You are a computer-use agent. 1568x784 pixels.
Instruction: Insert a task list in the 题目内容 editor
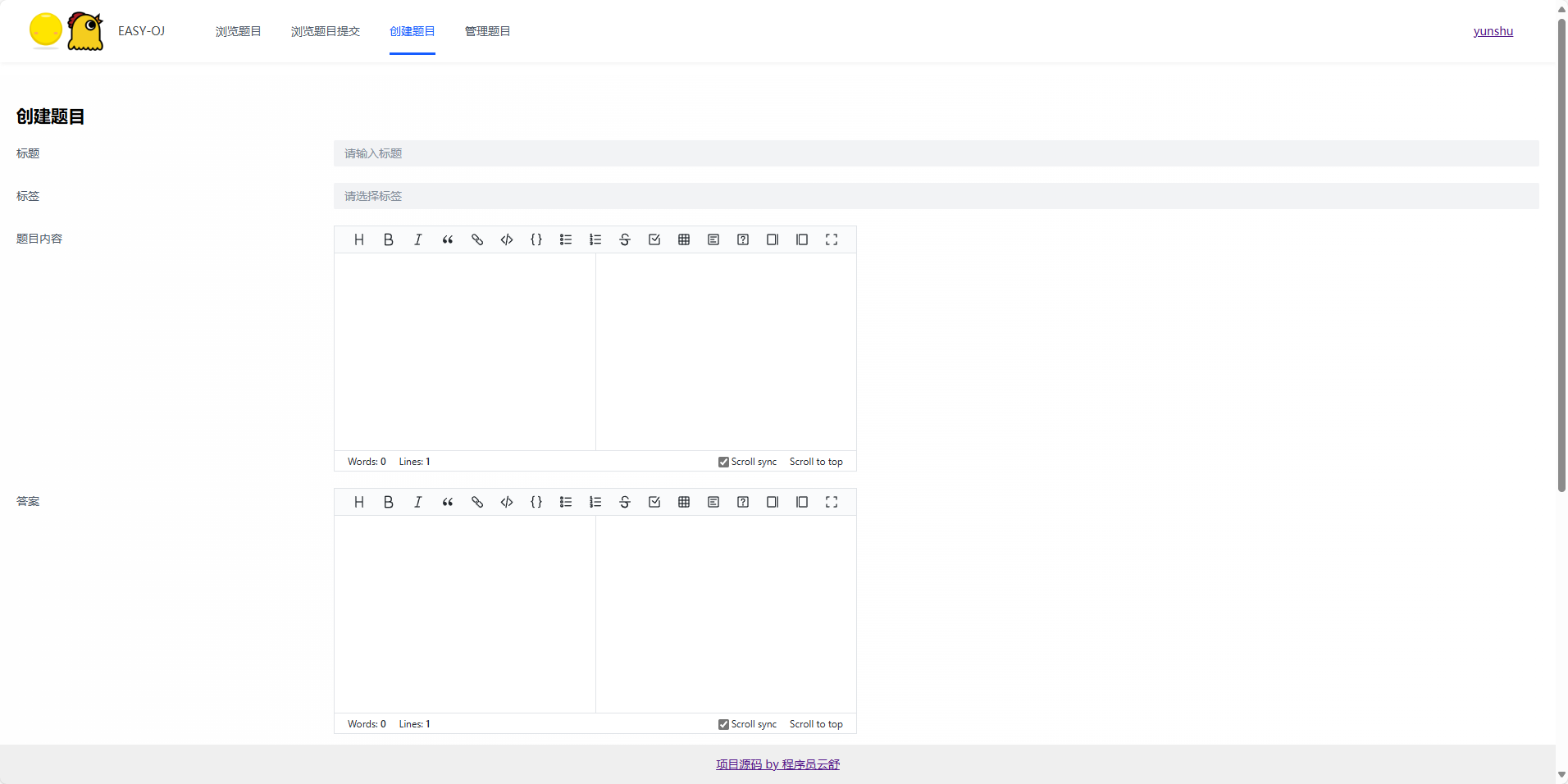pyautogui.click(x=654, y=239)
